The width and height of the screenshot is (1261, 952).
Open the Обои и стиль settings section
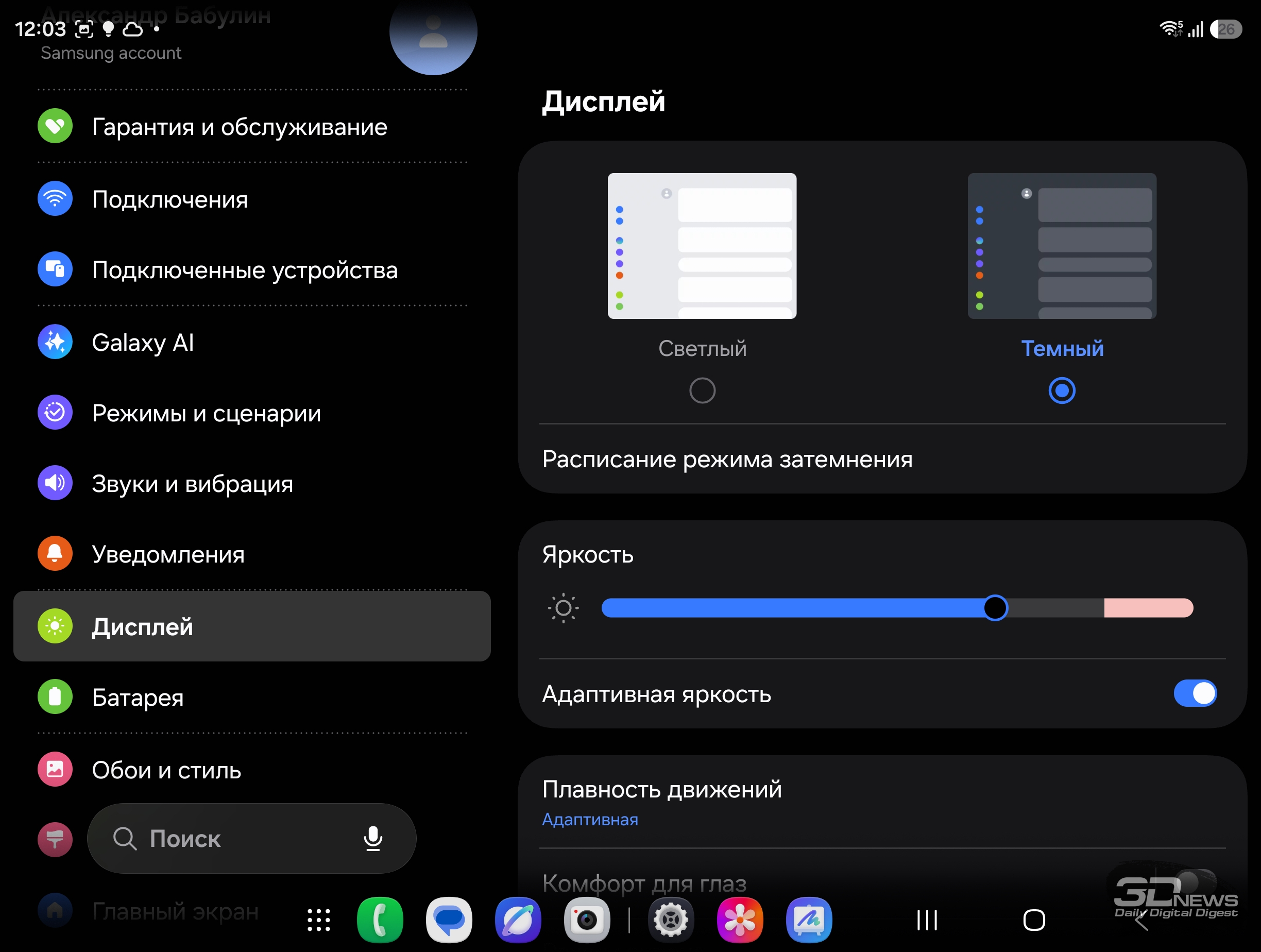coord(252,770)
